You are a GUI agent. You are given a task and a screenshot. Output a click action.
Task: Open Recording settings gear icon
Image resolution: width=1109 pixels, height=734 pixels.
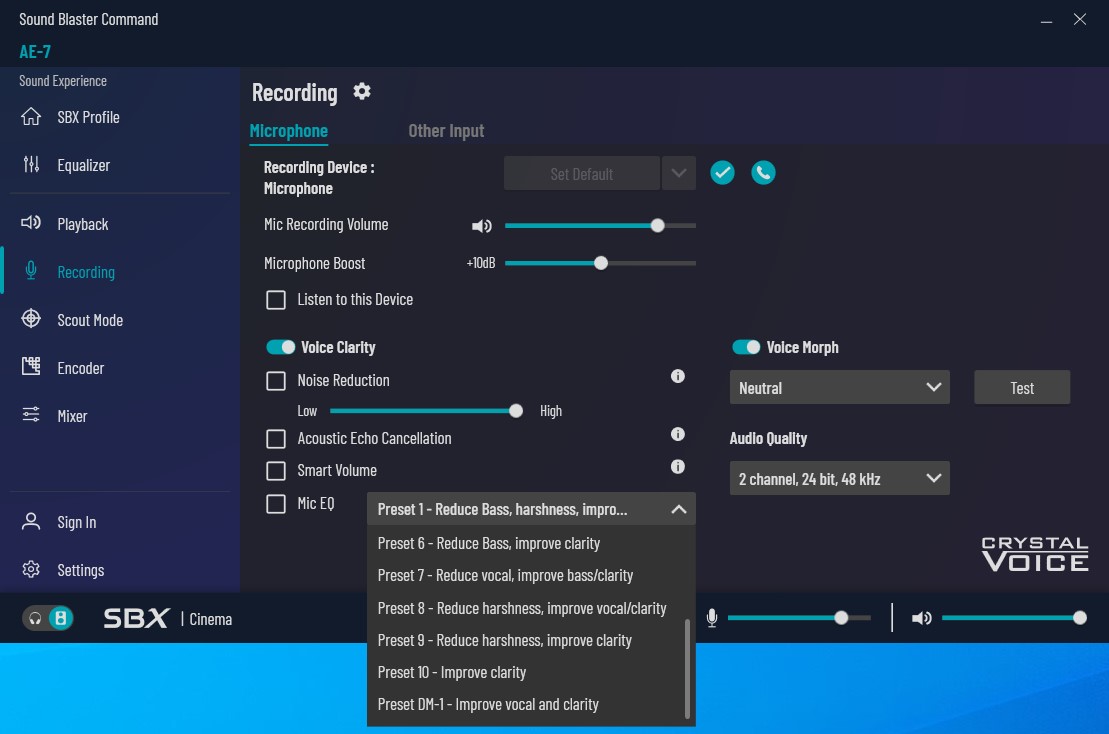click(361, 91)
